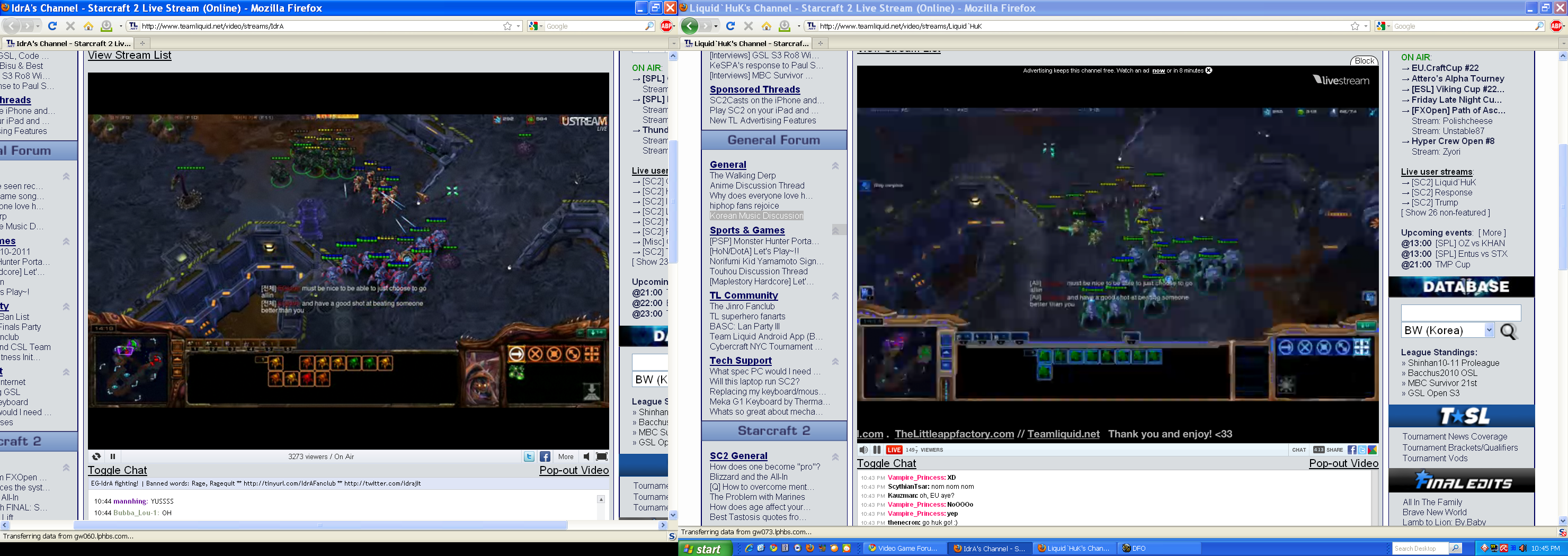
Task: Click the home icon in left Firefox window
Action: click(x=88, y=26)
